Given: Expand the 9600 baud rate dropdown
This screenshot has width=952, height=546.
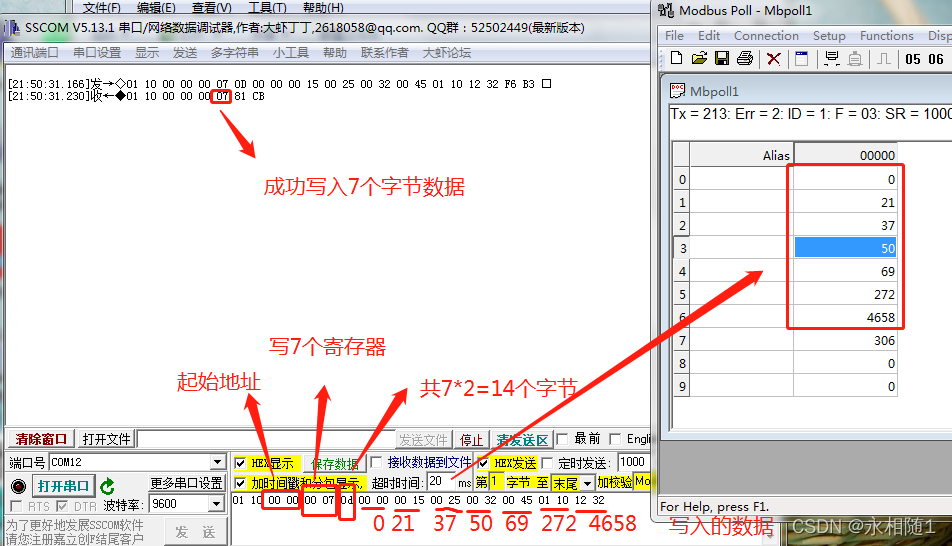Looking at the screenshot, I should (x=216, y=504).
